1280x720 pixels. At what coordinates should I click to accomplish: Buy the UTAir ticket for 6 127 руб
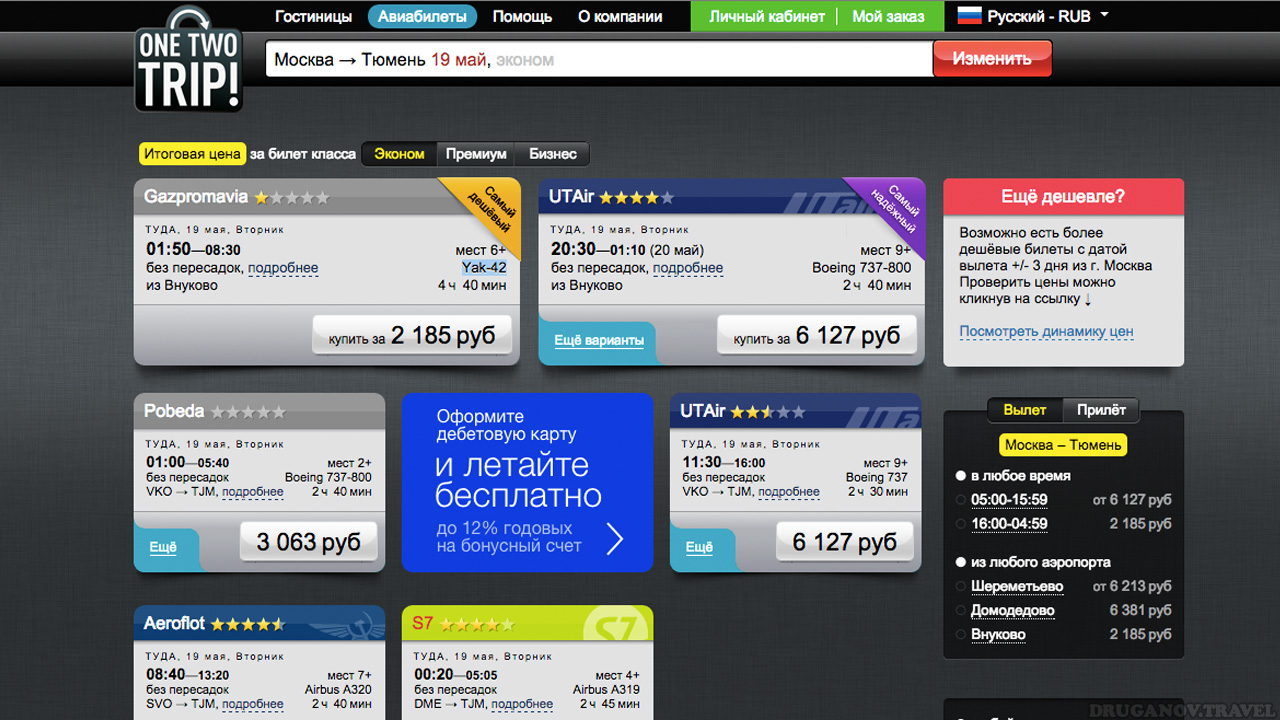click(x=817, y=337)
